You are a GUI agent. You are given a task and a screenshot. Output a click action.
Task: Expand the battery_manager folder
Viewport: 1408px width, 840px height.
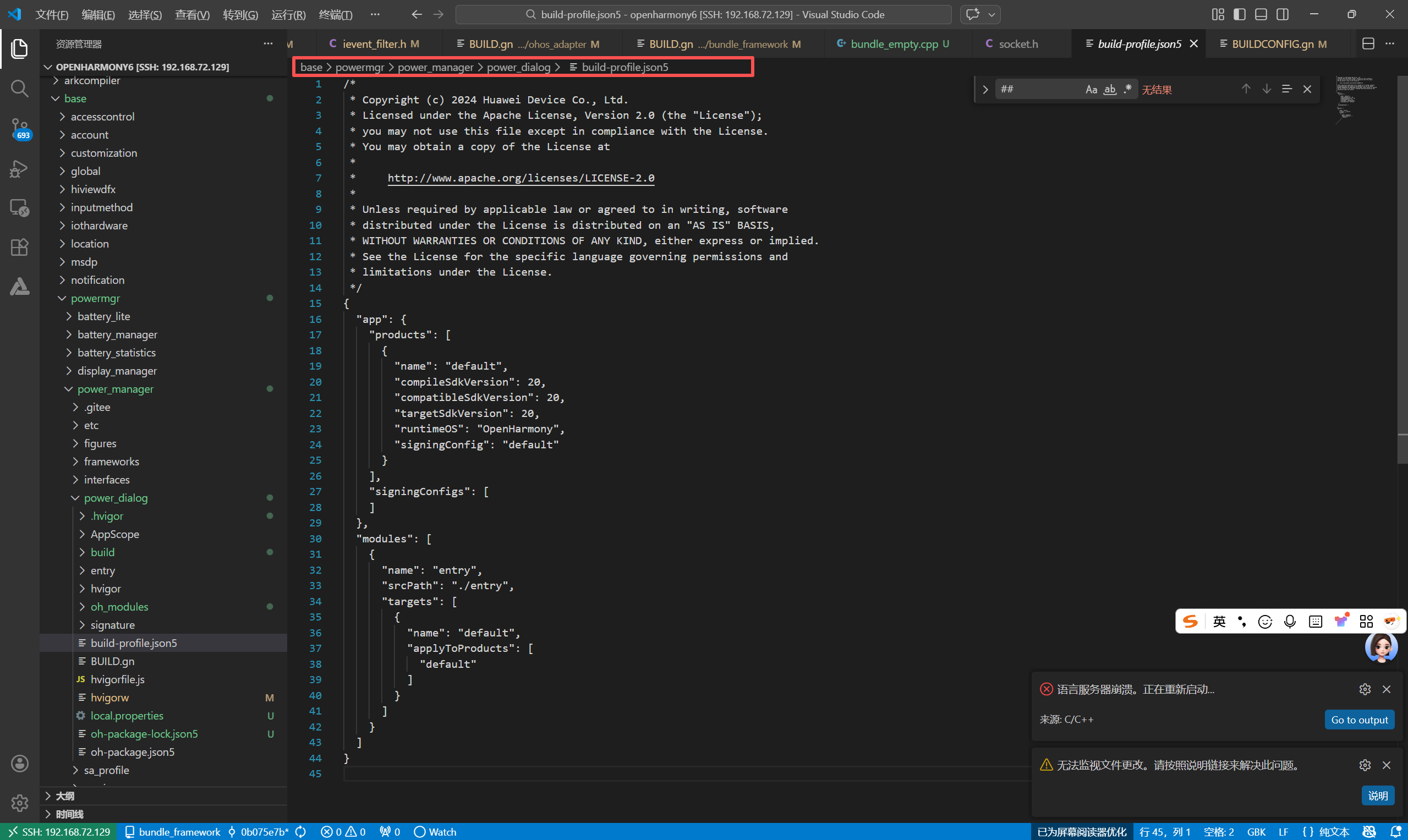coord(117,334)
